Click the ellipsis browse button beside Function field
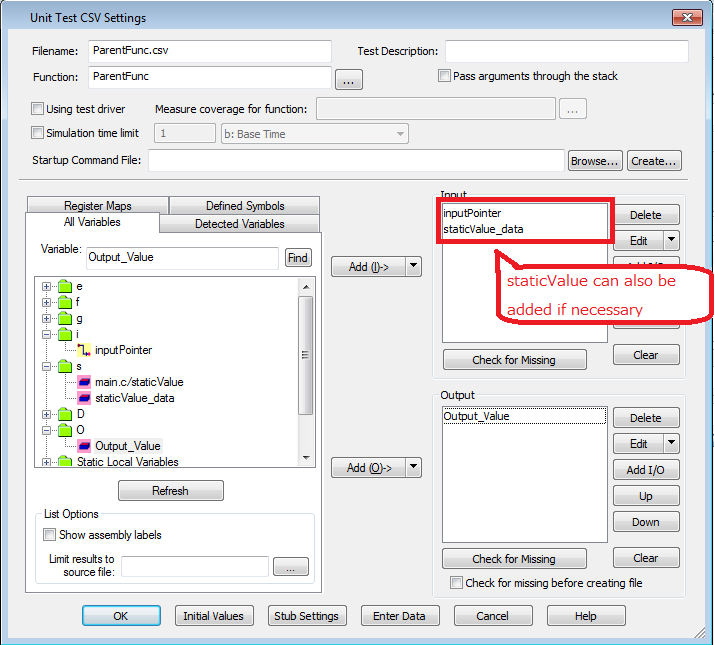 click(x=348, y=81)
